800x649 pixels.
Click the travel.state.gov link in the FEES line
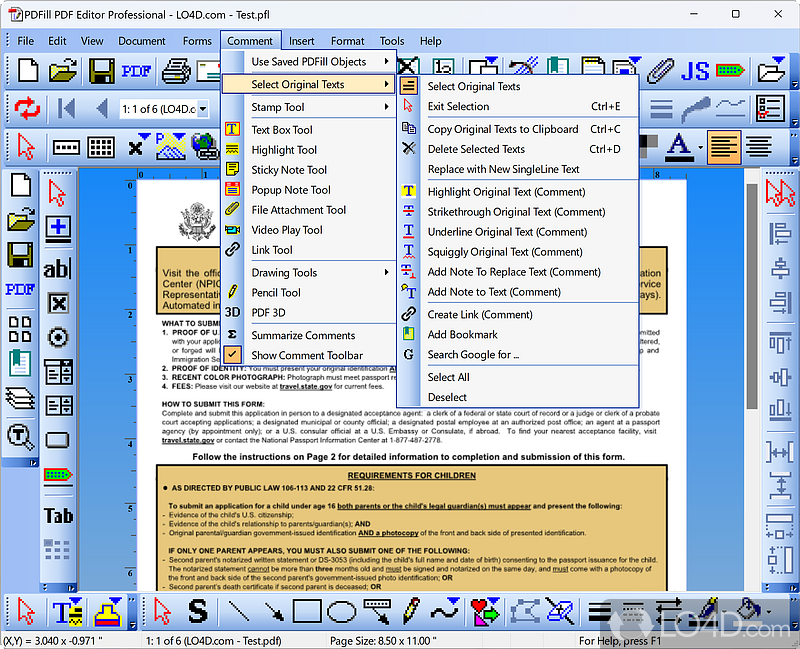pyautogui.click(x=306, y=387)
